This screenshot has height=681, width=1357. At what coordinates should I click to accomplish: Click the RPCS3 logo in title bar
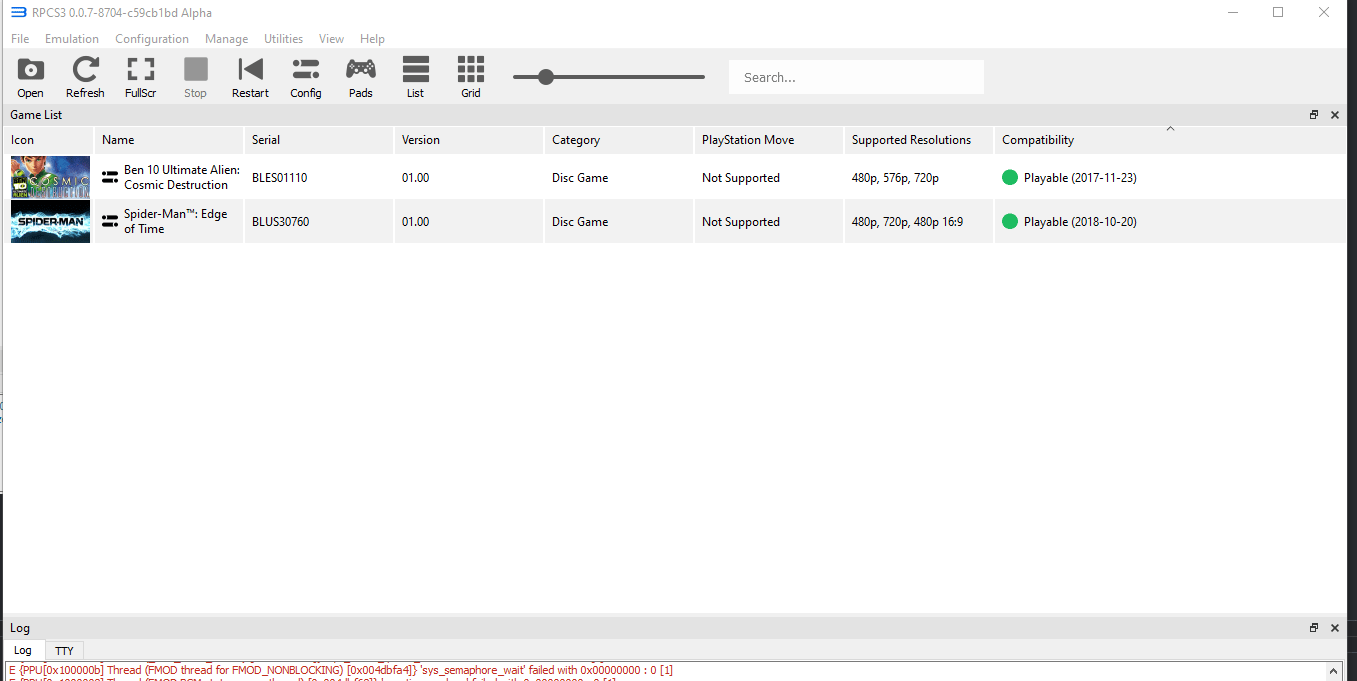click(x=18, y=12)
